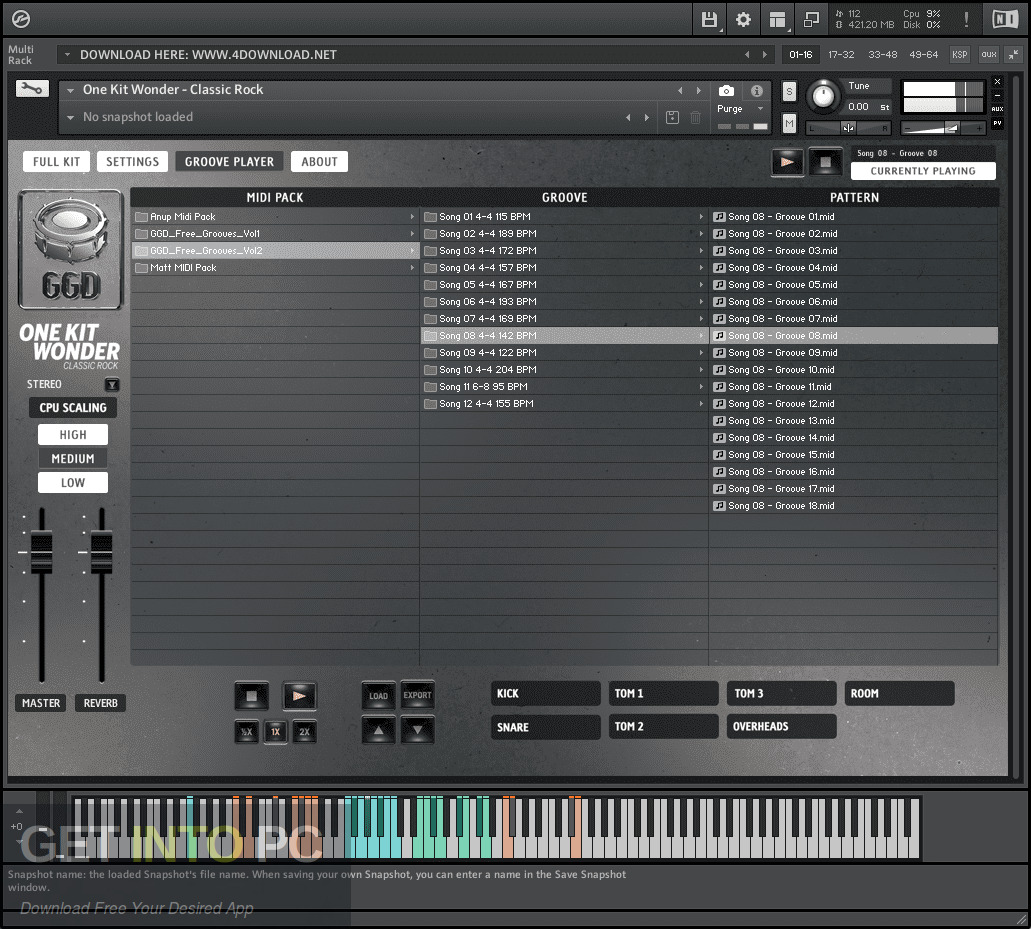Play currently playing groove, top right
The width and height of the screenshot is (1031, 929).
pos(787,162)
